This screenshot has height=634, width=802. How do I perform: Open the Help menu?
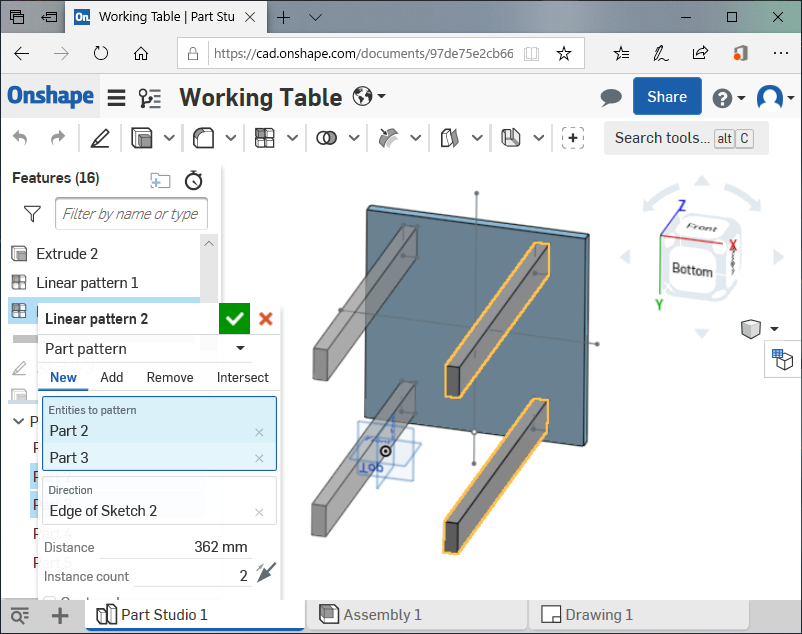point(729,98)
